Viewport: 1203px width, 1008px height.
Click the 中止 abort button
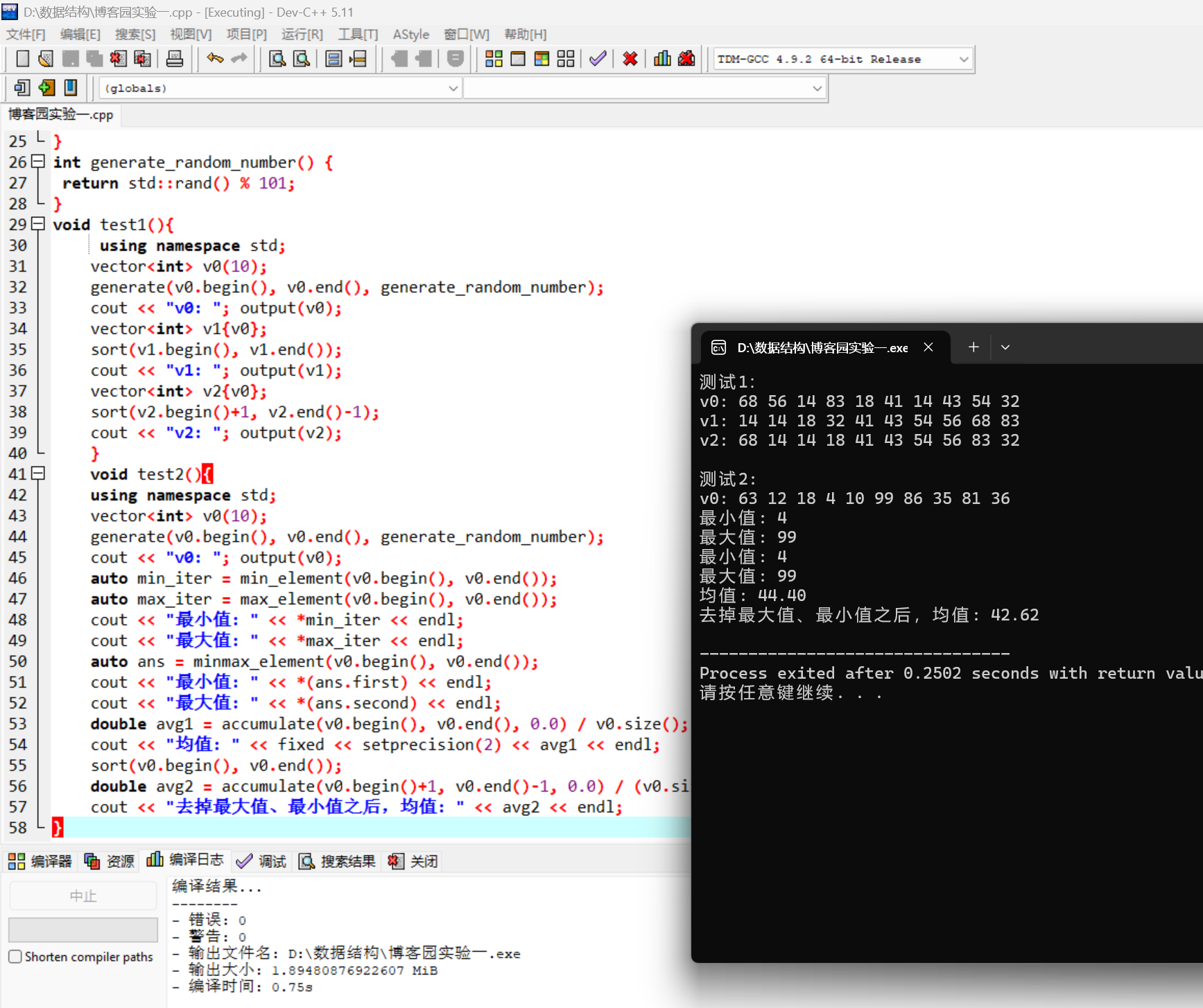pos(83,896)
